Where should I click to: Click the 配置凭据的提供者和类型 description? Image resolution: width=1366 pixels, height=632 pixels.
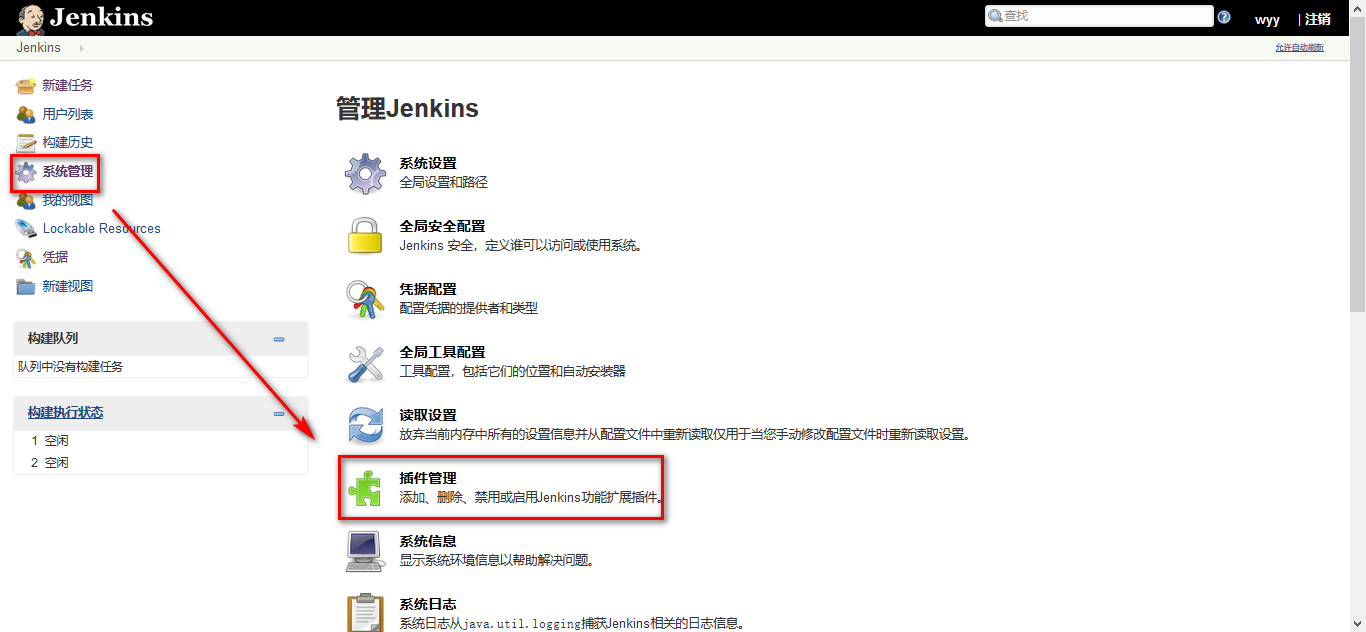point(468,308)
